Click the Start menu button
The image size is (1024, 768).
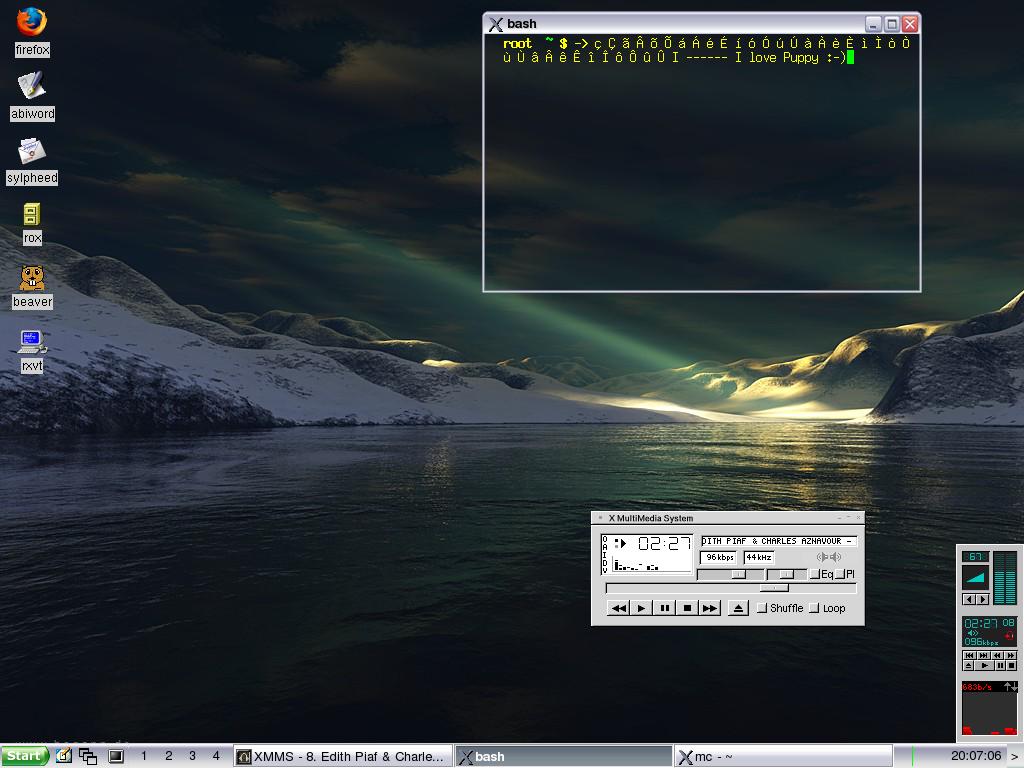click(24, 756)
